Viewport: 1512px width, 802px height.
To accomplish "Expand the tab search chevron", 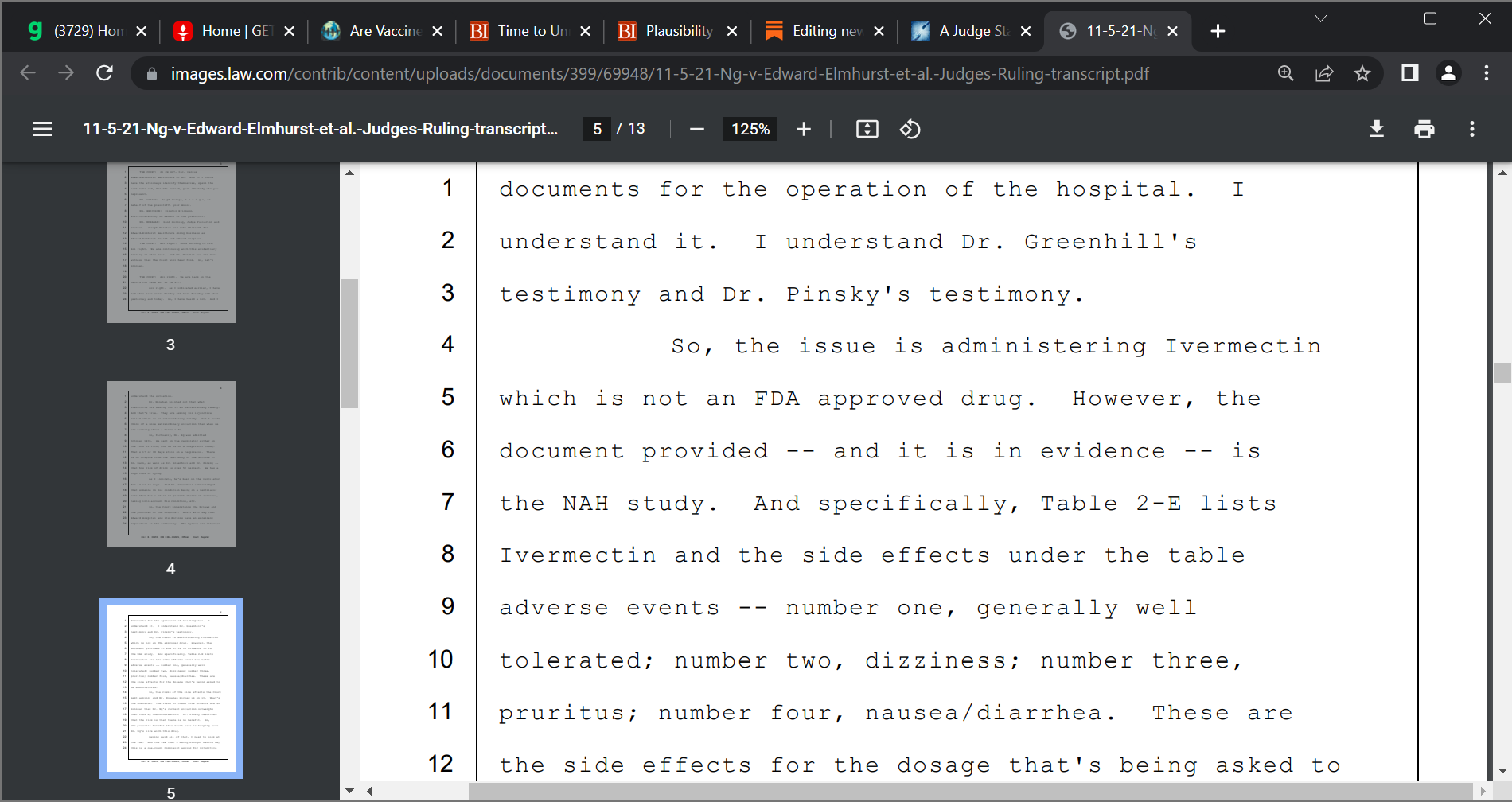I will tap(1321, 18).
